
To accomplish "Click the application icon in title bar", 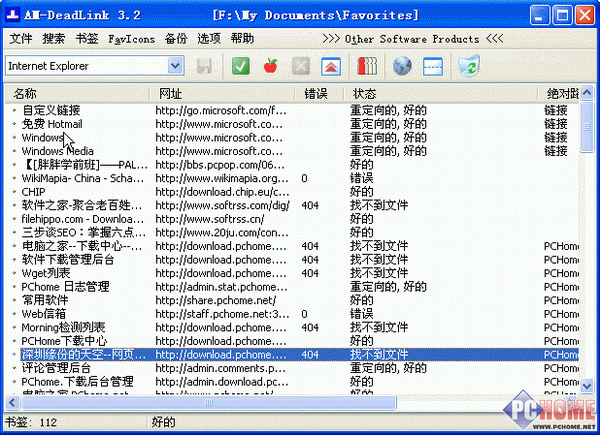I will click(13, 15).
